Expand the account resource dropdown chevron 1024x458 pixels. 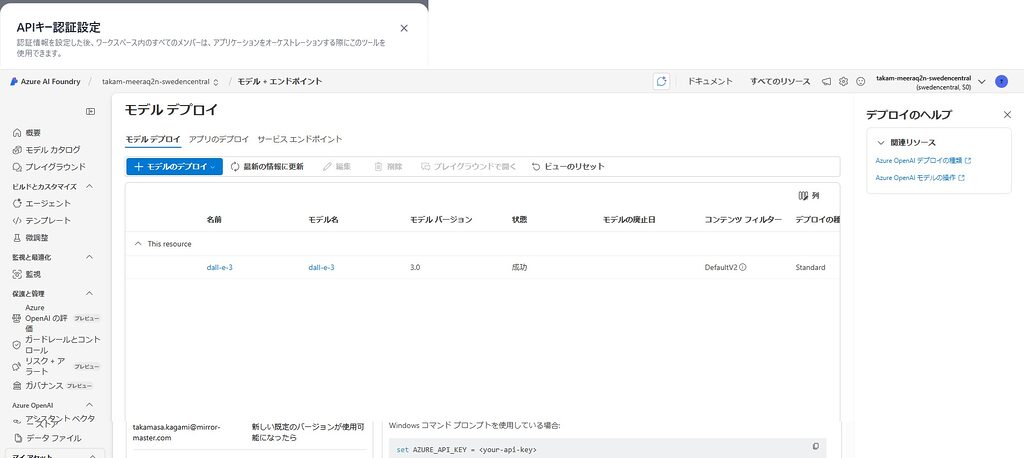coord(981,82)
